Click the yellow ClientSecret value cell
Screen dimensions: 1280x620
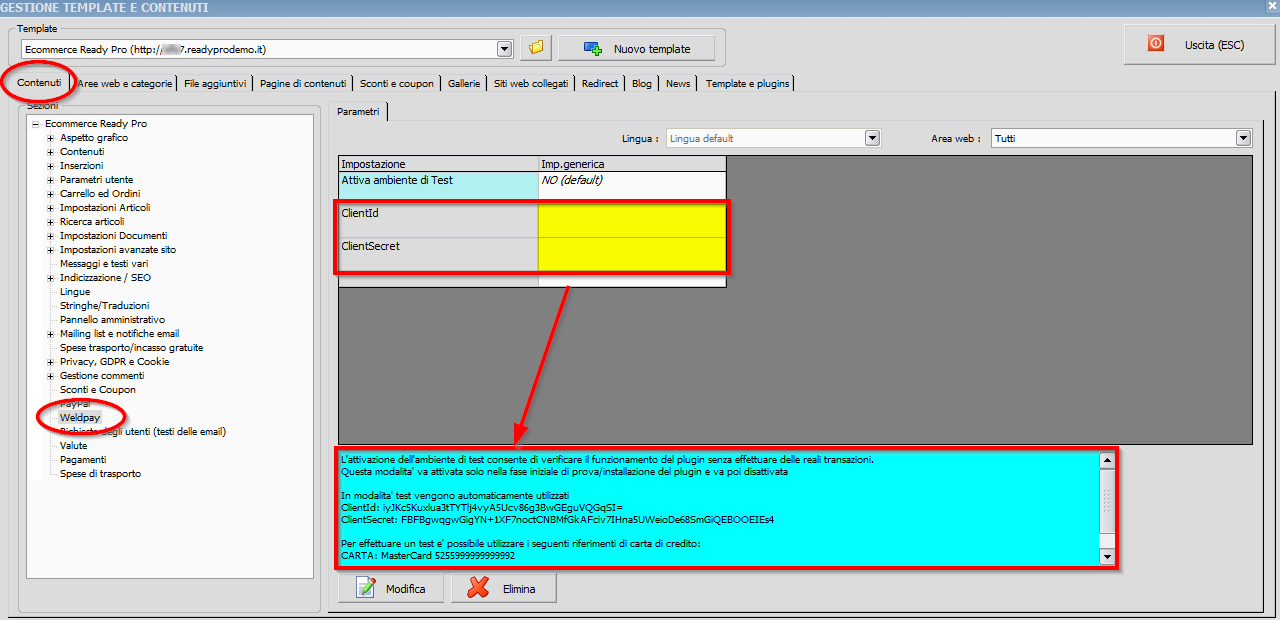tap(632, 254)
